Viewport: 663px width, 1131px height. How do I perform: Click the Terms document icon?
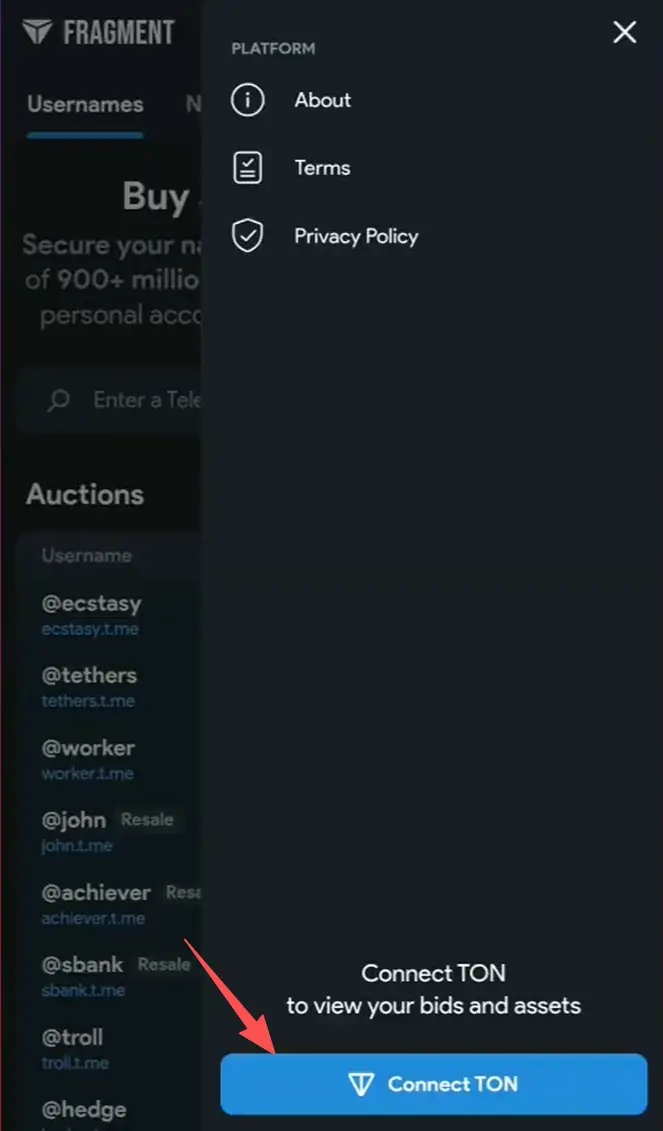(x=247, y=168)
